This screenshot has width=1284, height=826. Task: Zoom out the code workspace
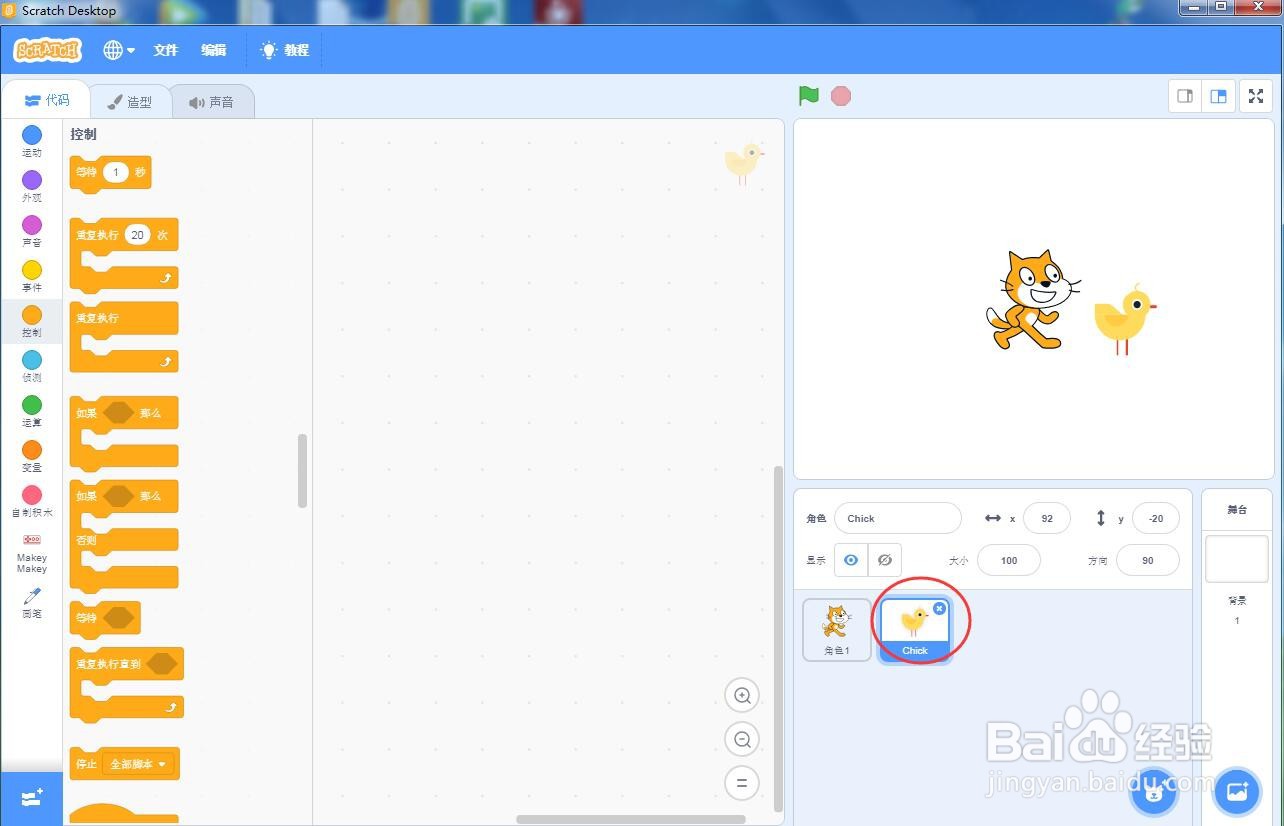(x=742, y=739)
